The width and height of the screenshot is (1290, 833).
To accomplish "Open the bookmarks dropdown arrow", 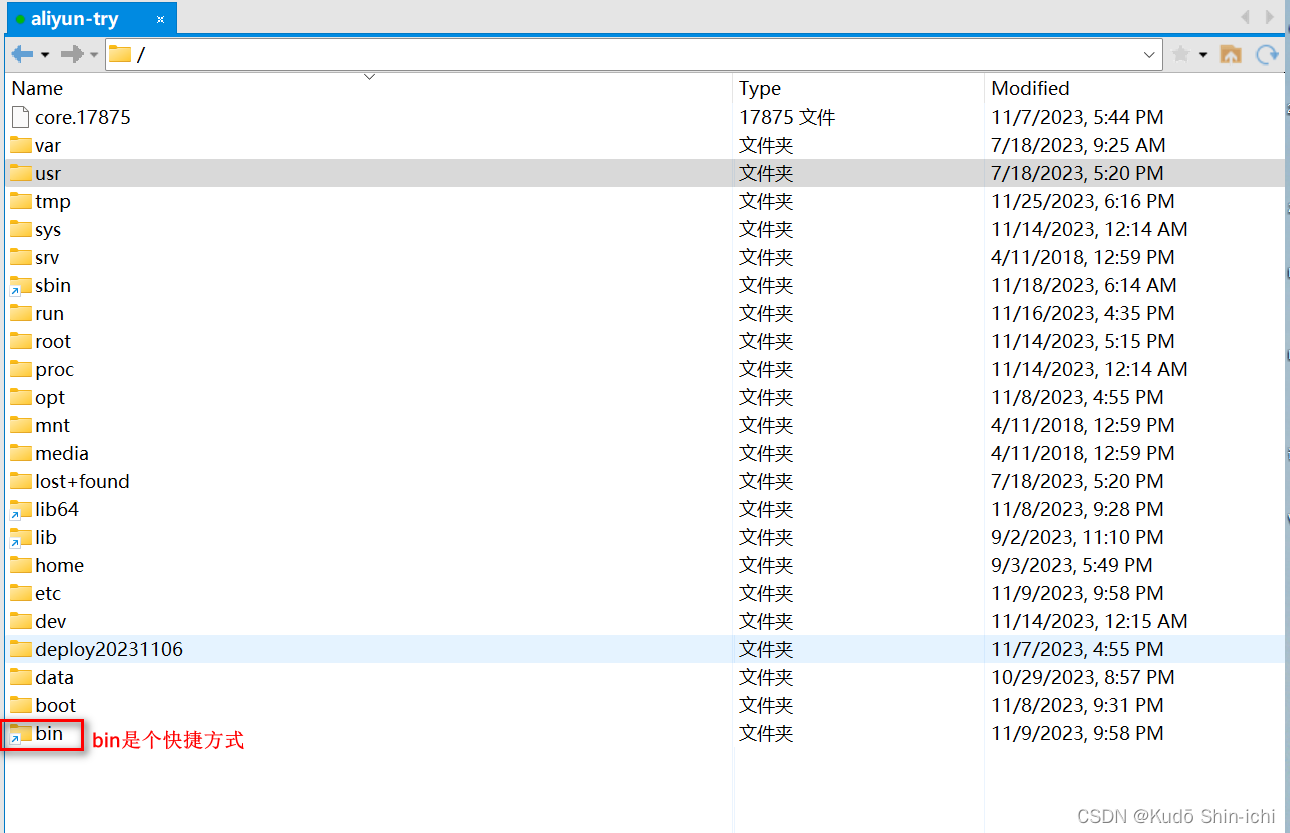I will 1203,55.
